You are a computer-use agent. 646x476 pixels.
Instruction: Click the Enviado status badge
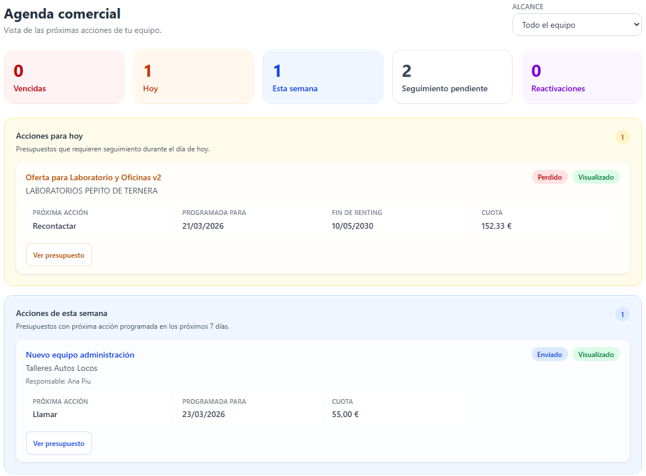pos(549,354)
